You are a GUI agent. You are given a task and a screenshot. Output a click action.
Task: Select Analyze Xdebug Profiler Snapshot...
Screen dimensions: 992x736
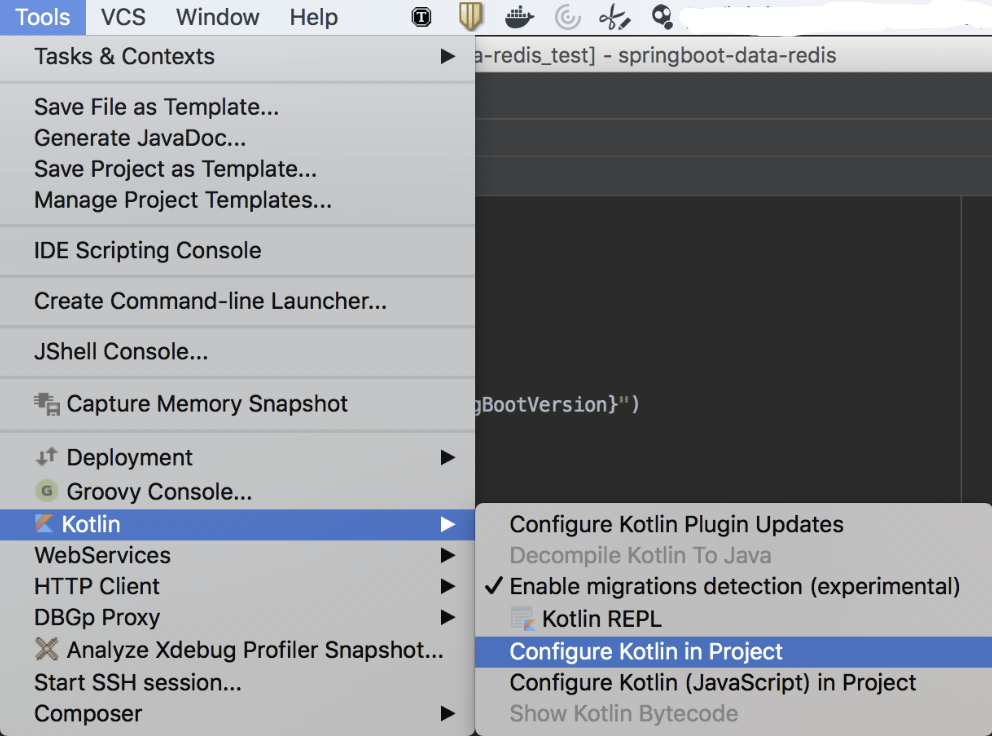(237, 650)
